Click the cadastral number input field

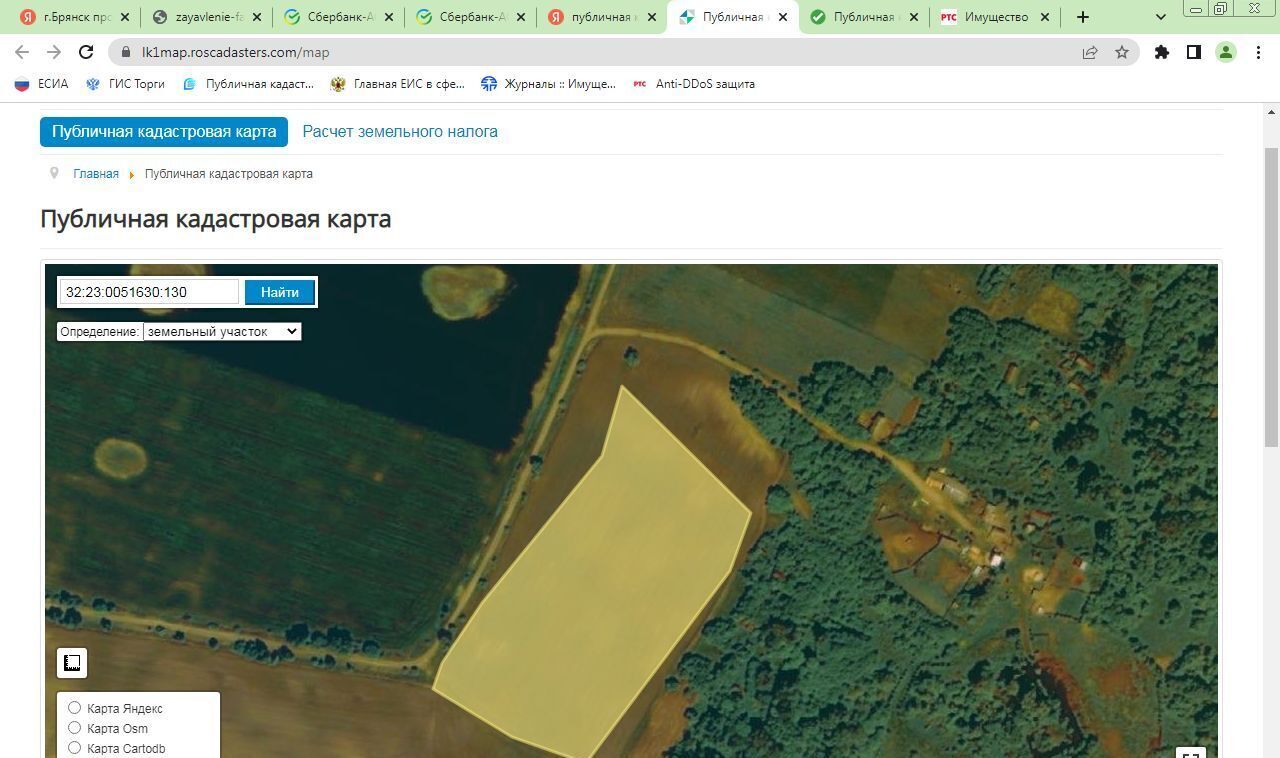[x=149, y=292]
